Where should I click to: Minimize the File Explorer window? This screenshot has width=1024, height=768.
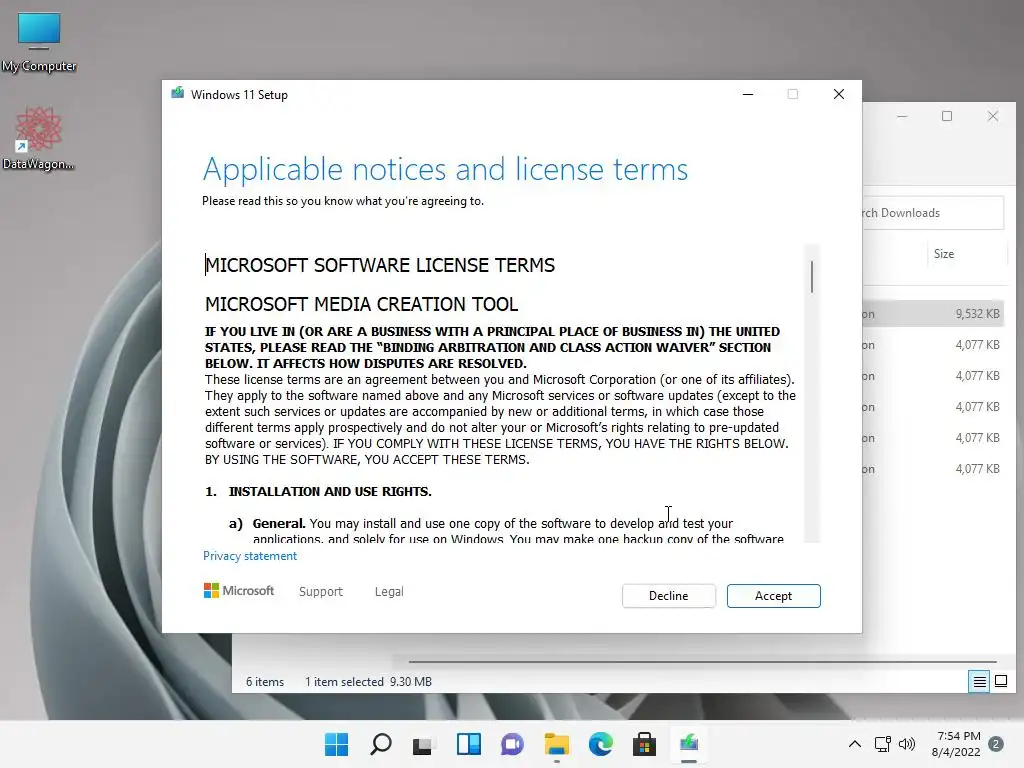point(902,116)
